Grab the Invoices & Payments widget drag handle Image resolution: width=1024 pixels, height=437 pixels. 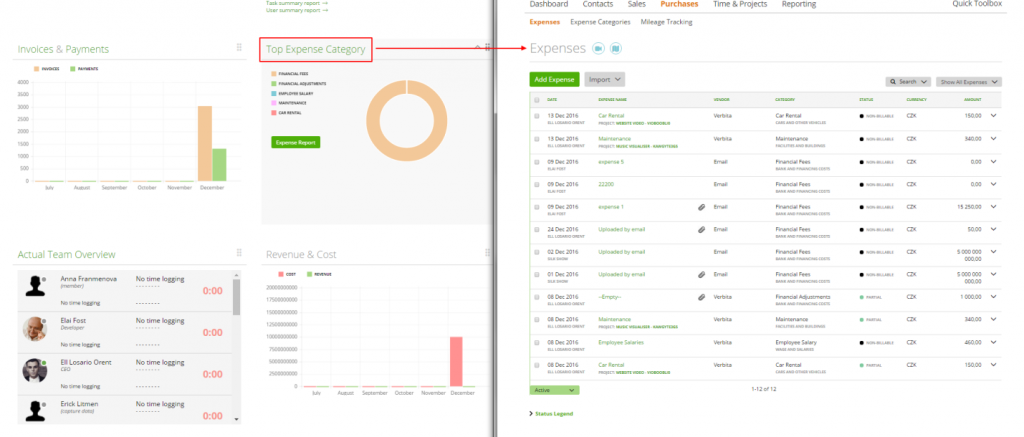239,48
